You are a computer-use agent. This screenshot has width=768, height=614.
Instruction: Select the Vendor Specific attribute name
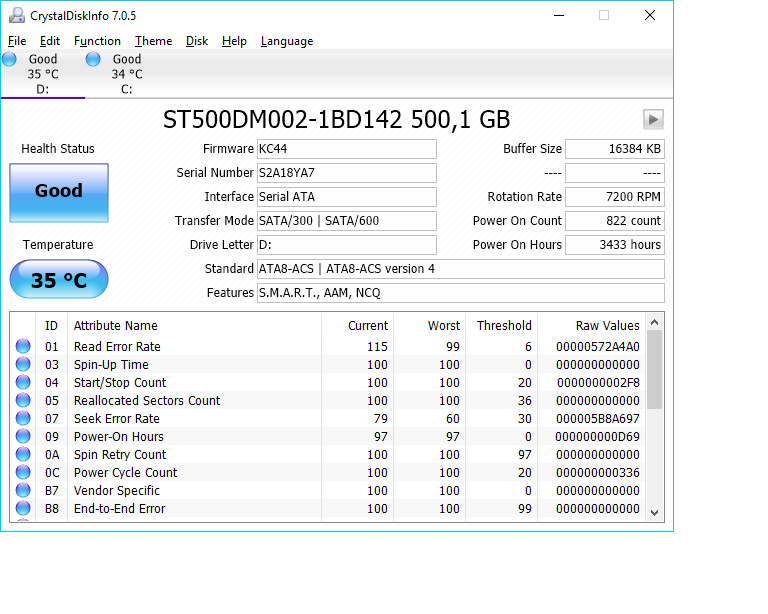point(117,491)
